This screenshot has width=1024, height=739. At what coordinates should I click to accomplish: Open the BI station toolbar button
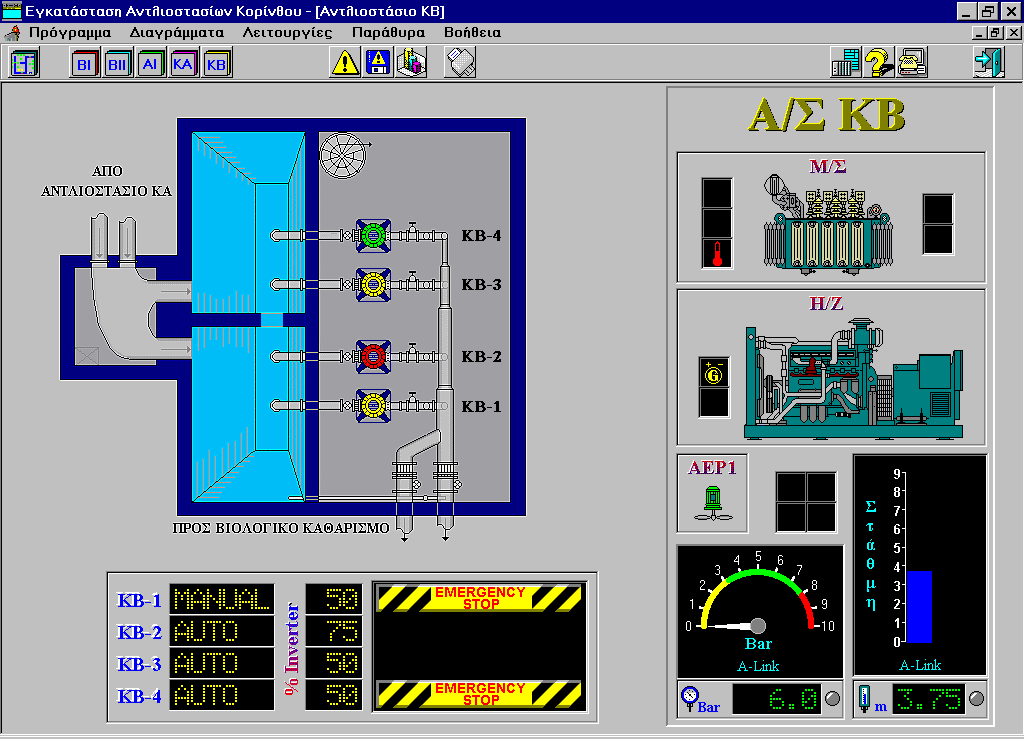(x=84, y=63)
